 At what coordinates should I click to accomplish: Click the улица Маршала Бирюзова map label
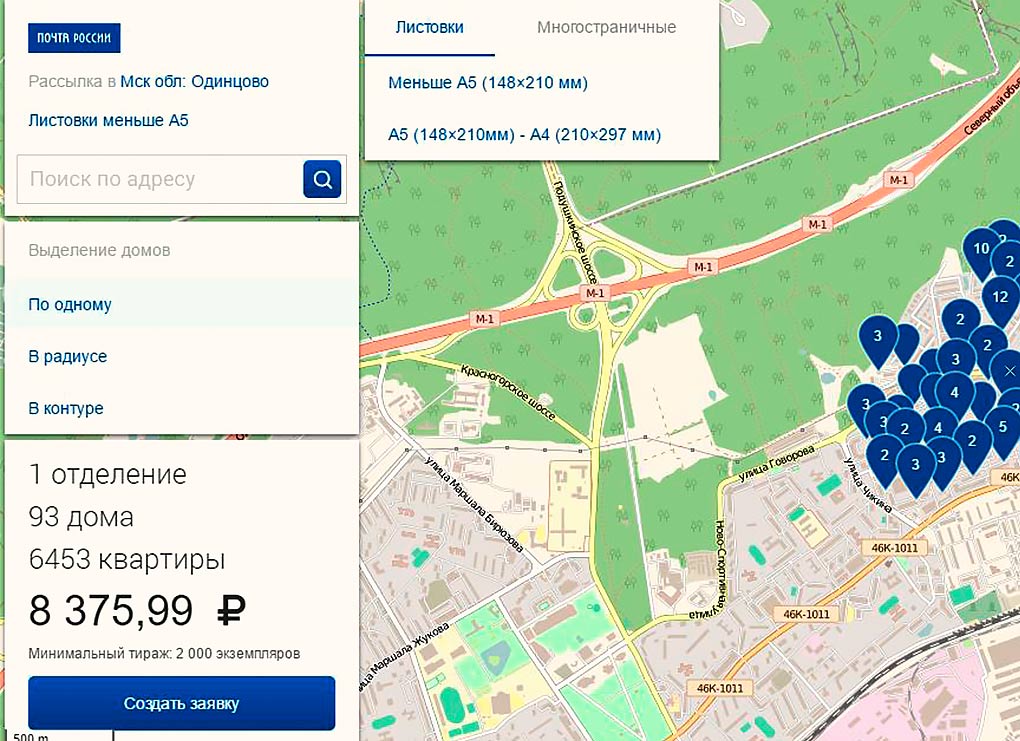click(x=474, y=505)
